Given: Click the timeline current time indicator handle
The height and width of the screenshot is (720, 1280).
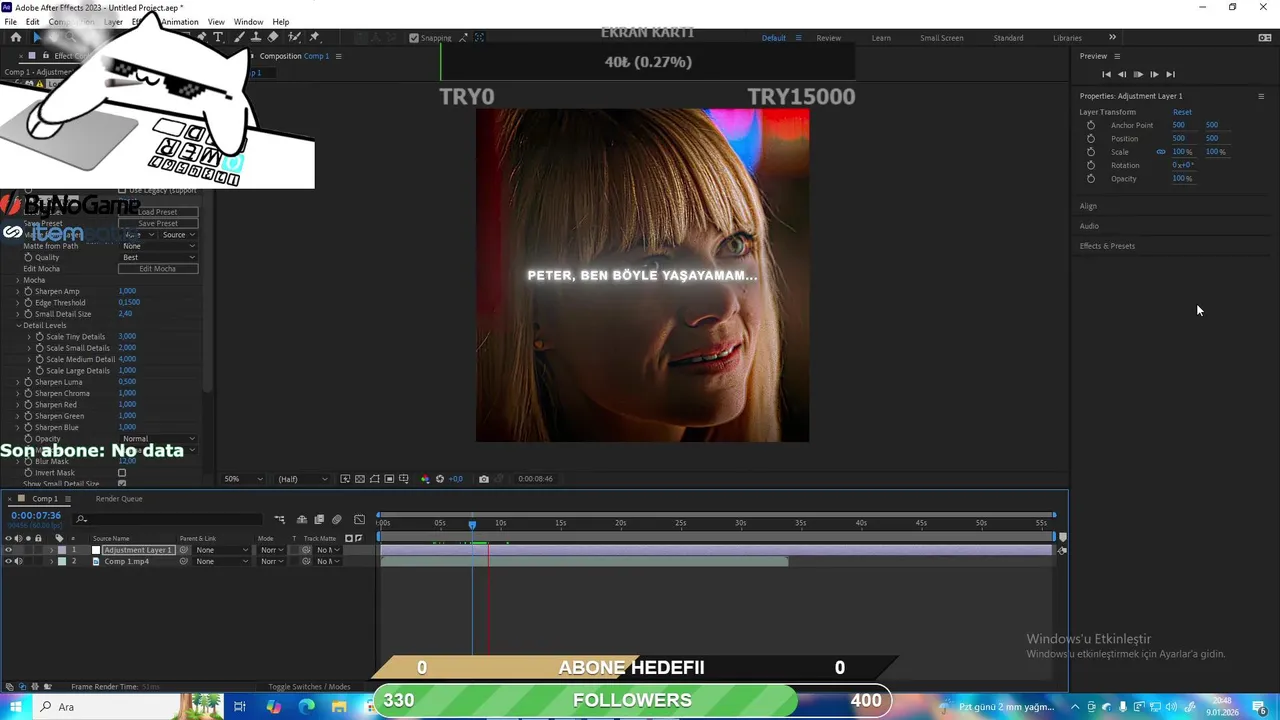Looking at the screenshot, I should (472, 524).
